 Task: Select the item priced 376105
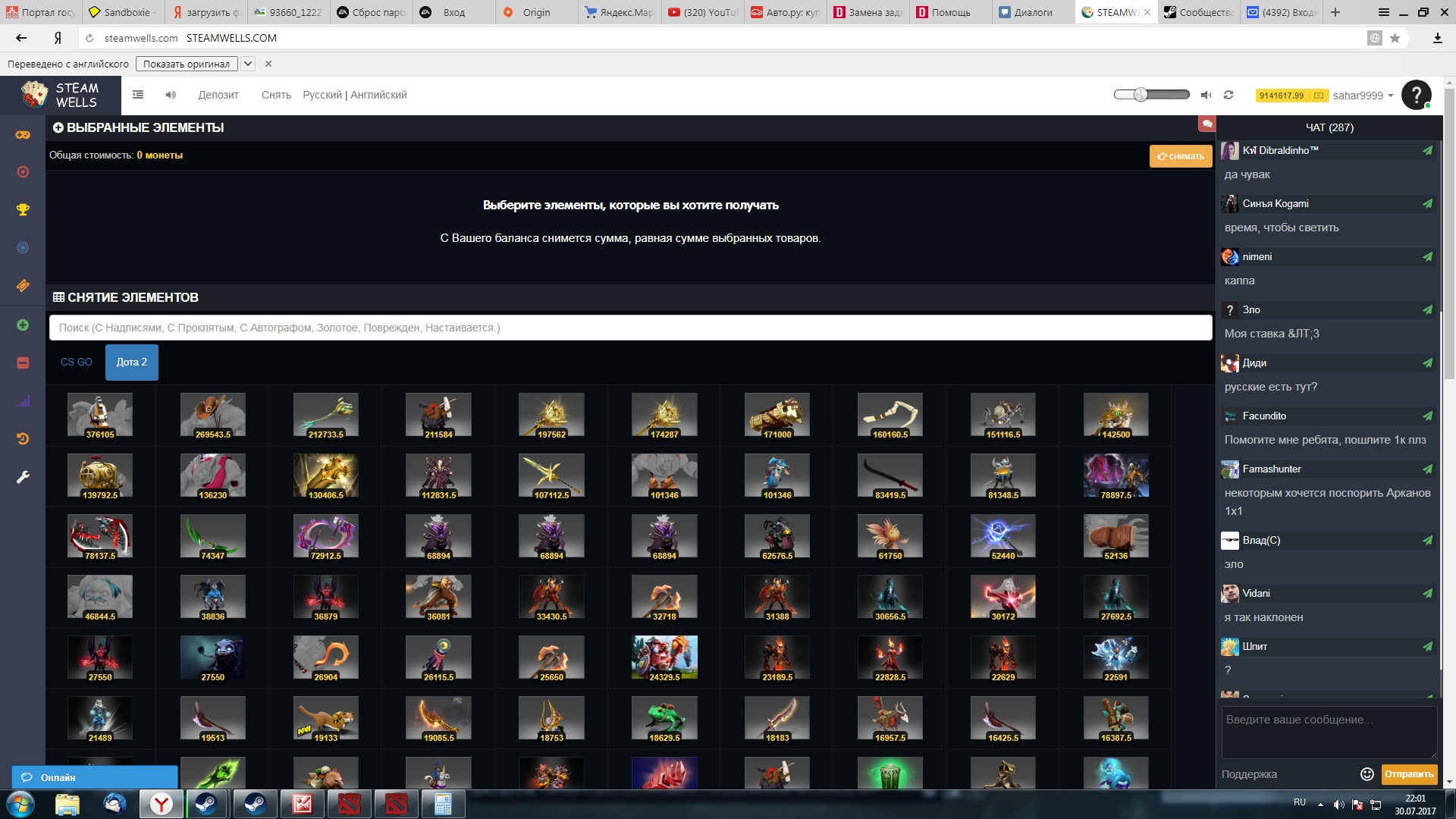[x=100, y=415]
